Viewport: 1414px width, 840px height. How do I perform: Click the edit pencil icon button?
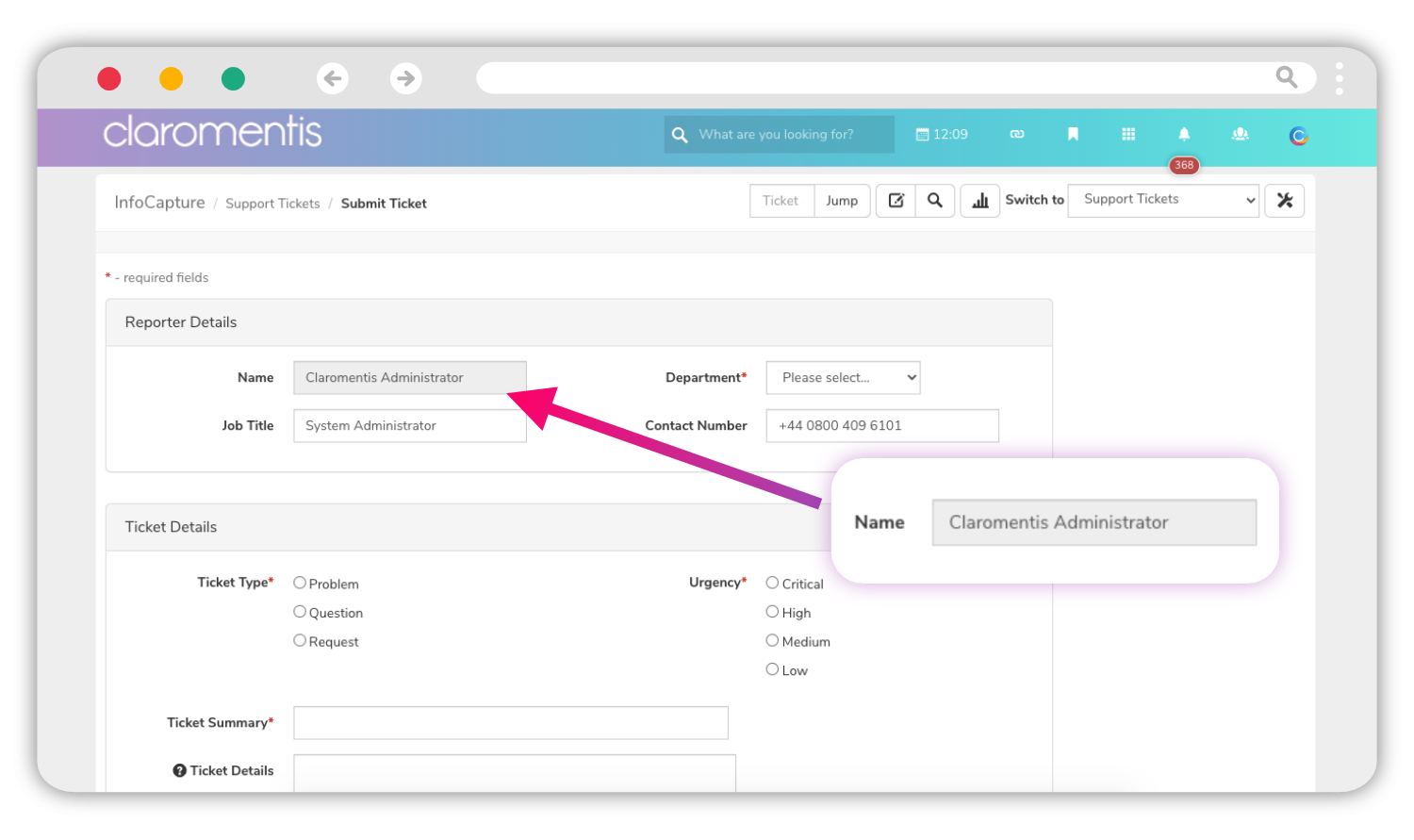[x=896, y=201]
